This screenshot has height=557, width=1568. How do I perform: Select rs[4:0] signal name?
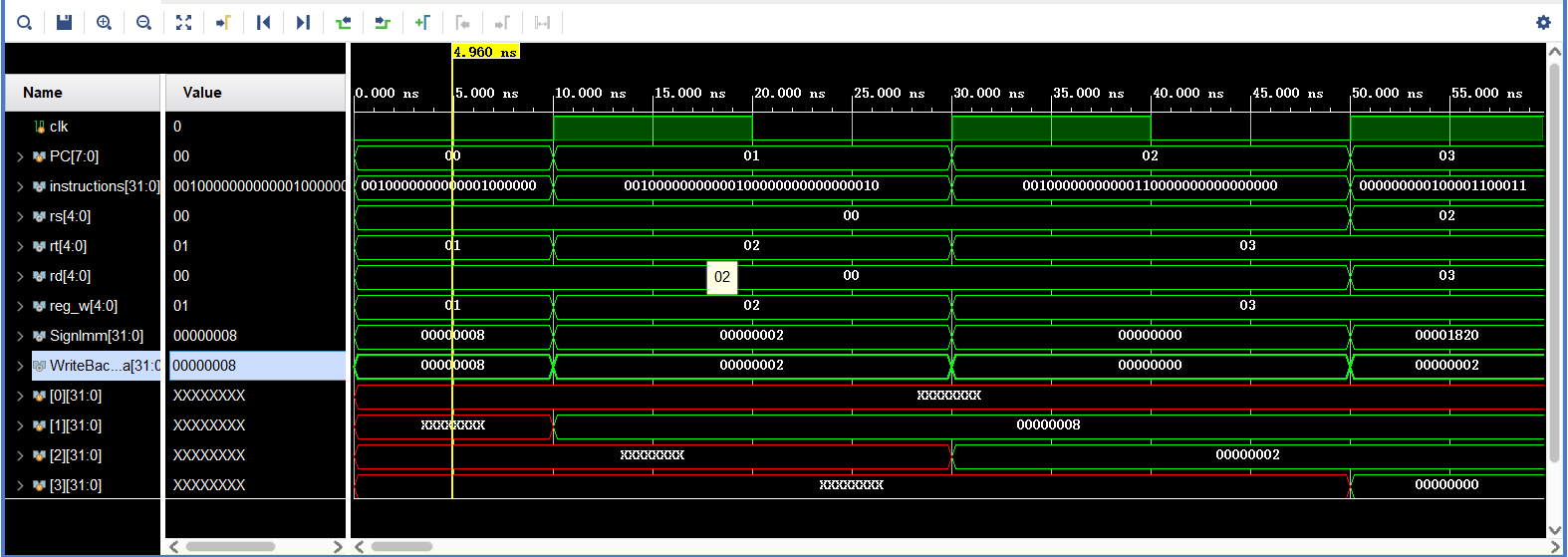[70, 216]
